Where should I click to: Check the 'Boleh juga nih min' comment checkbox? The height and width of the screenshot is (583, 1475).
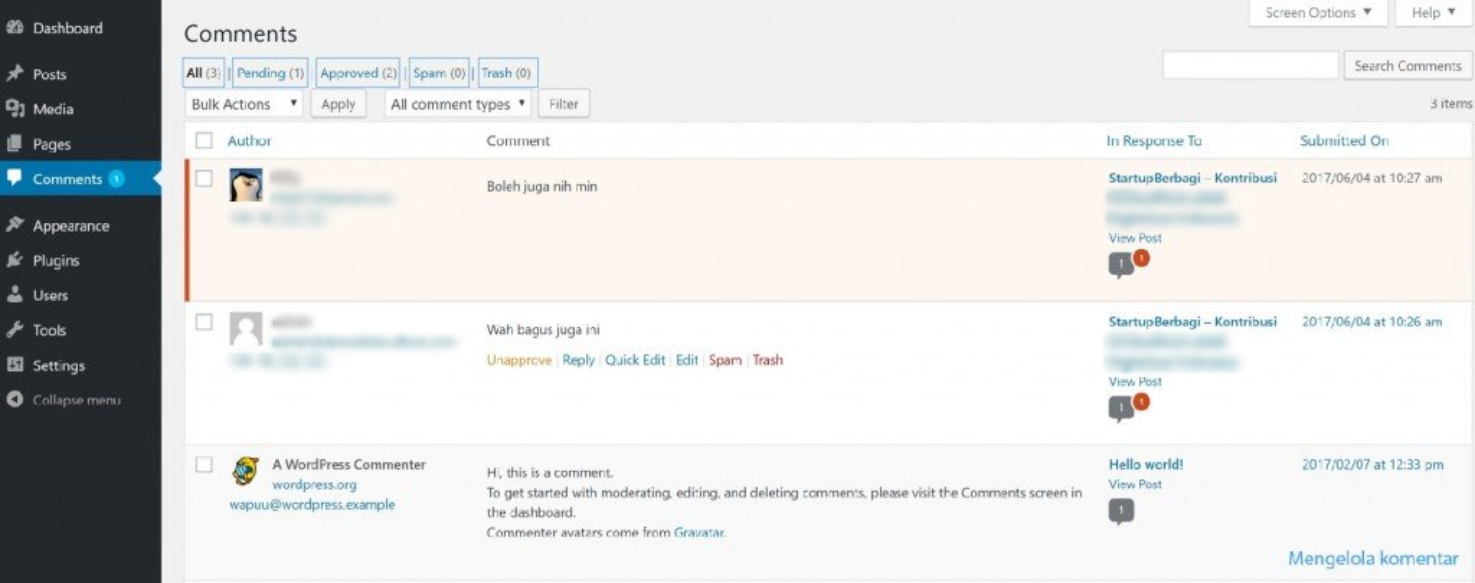click(x=204, y=178)
